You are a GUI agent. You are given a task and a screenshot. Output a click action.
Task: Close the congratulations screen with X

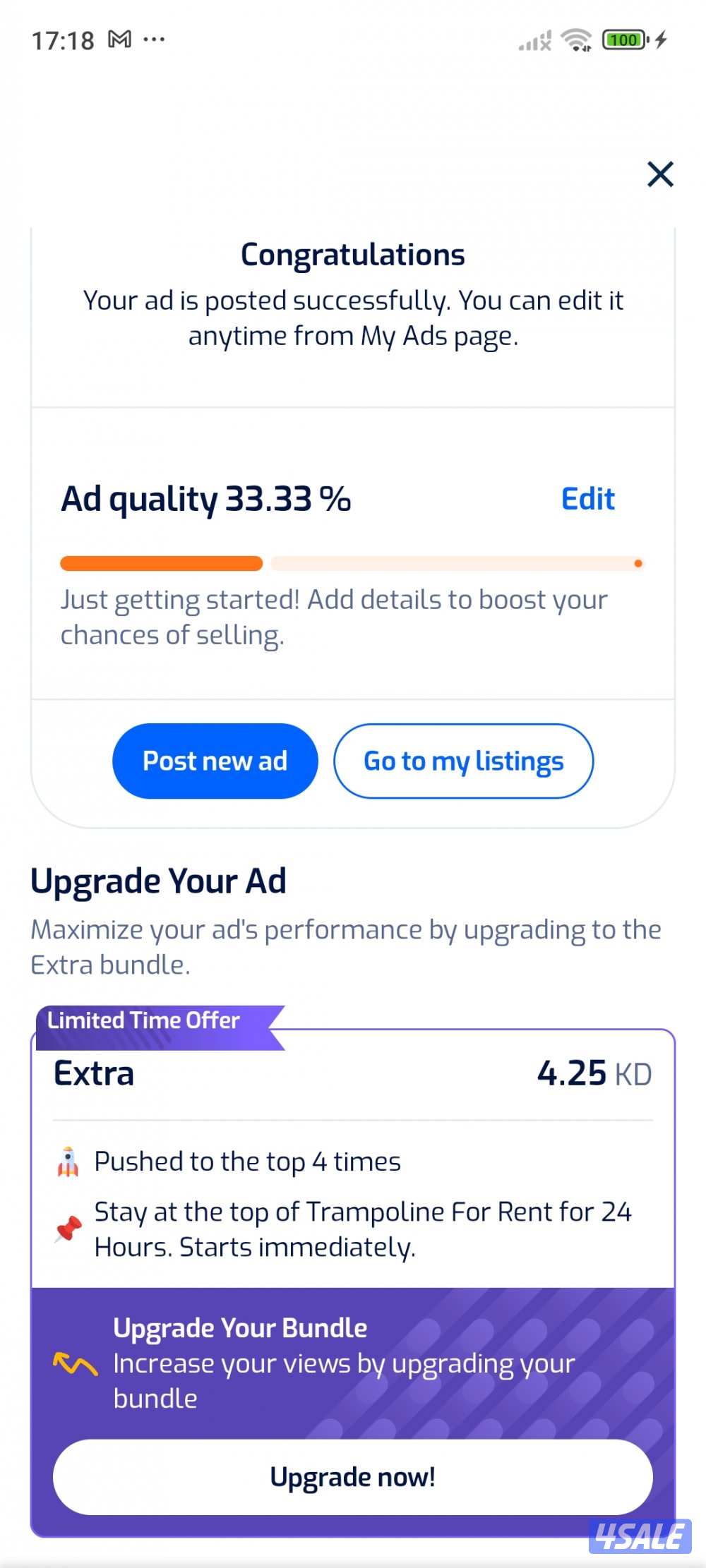point(660,174)
